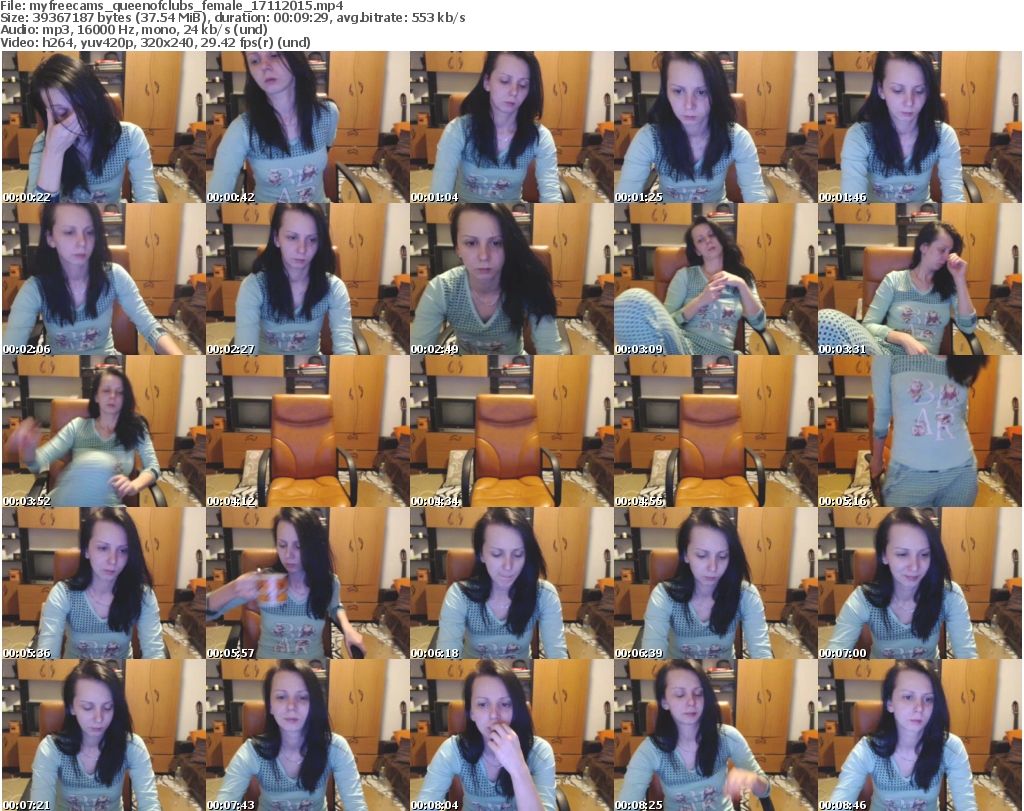The height and width of the screenshot is (811, 1024).
Task: Select the thumbnail frame at 00:07:00
Action: 920,583
